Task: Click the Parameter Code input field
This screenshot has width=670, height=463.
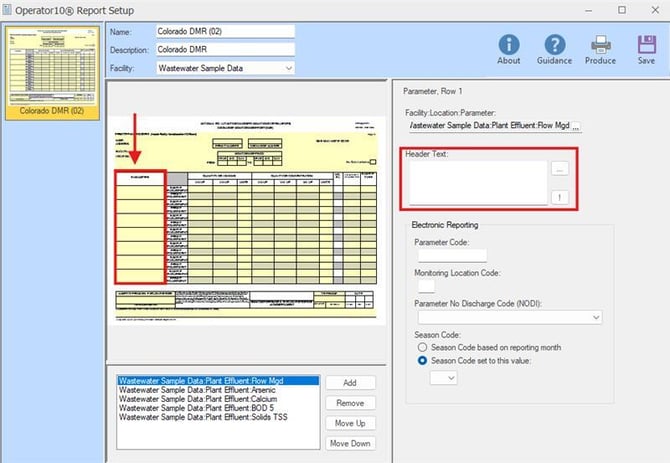Action: tap(450, 256)
